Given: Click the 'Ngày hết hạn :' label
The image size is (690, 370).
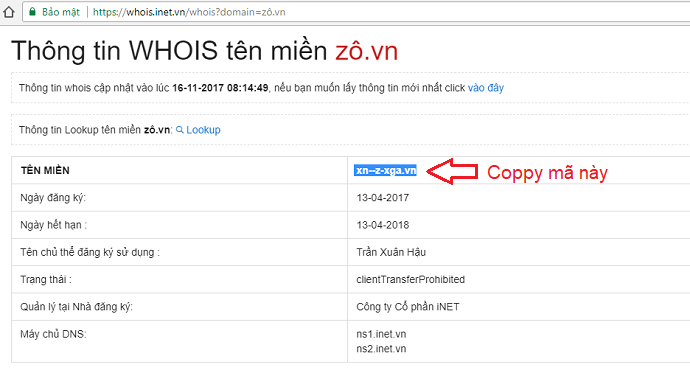Looking at the screenshot, I should [x=54, y=225].
